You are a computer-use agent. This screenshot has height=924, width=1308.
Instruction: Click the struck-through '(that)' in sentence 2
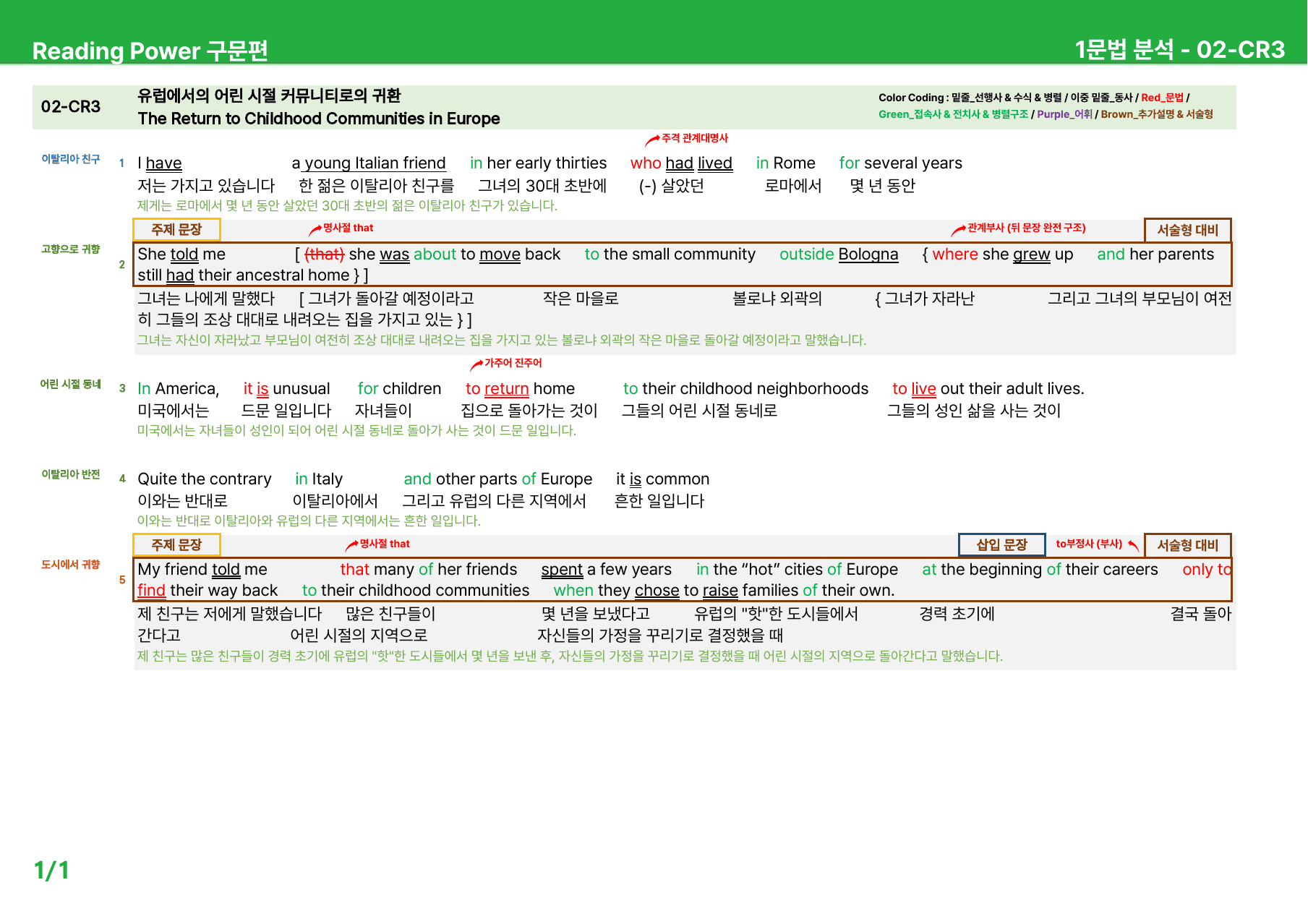coord(325,254)
